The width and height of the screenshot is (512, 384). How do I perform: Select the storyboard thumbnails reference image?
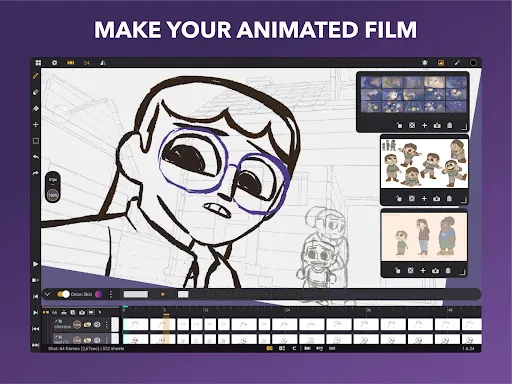tap(413, 94)
